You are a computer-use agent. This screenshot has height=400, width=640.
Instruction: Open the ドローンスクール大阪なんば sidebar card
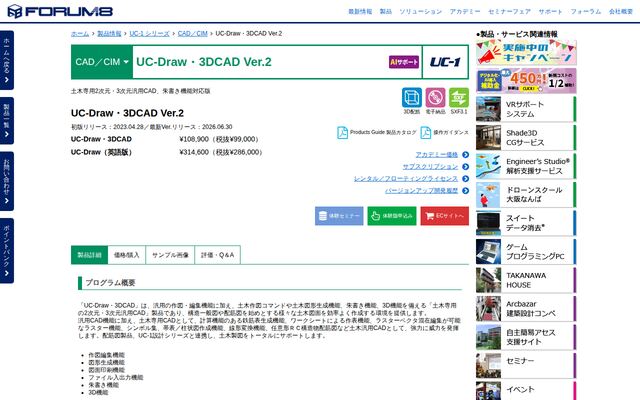(x=526, y=195)
